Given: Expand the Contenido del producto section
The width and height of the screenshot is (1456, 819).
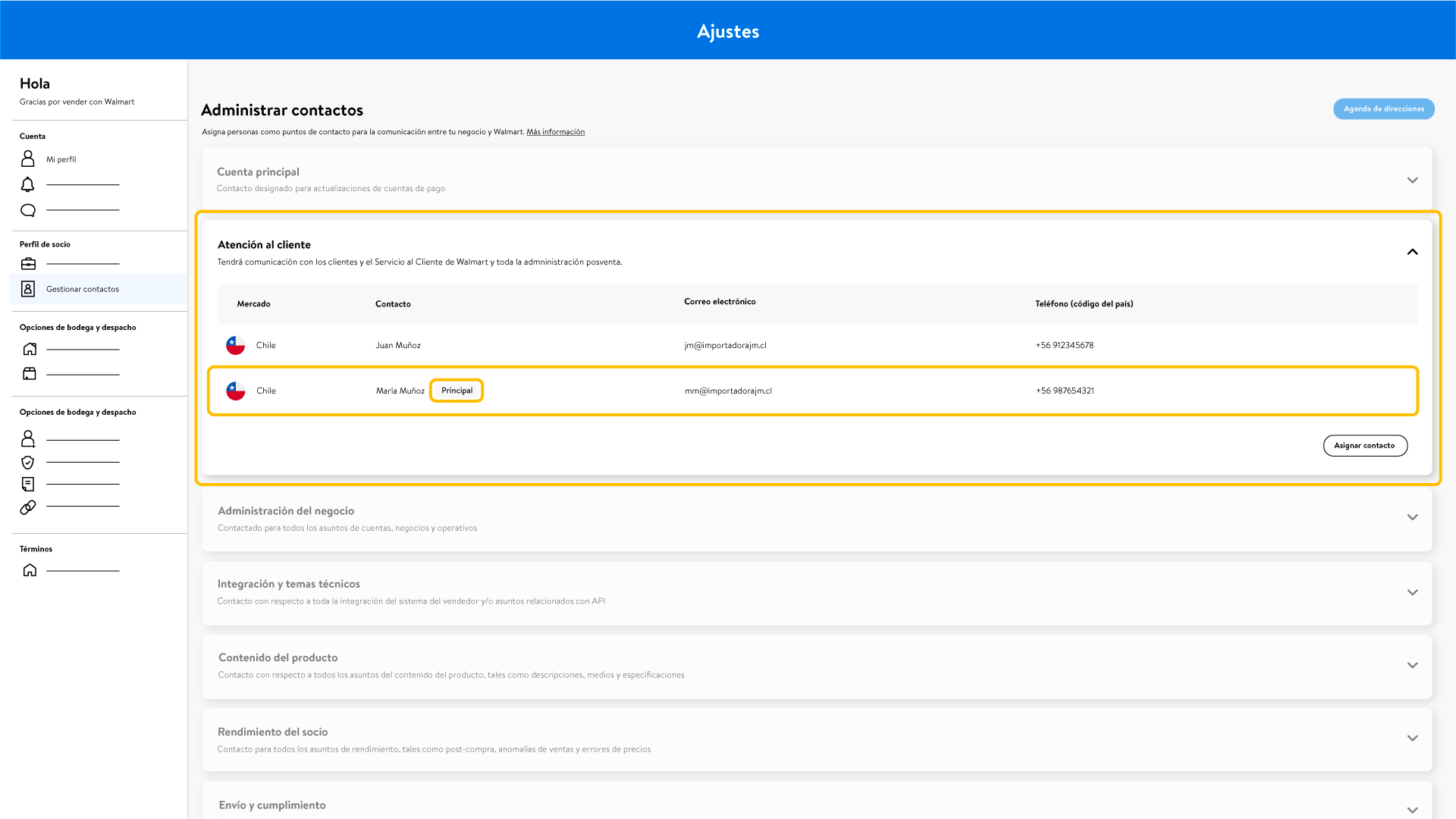Looking at the screenshot, I should [1412, 665].
